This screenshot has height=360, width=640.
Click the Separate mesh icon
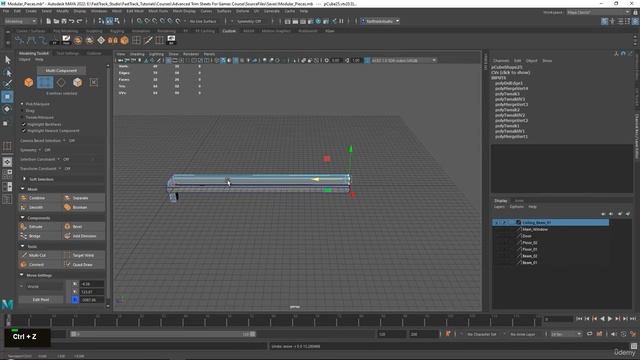tap(67, 198)
